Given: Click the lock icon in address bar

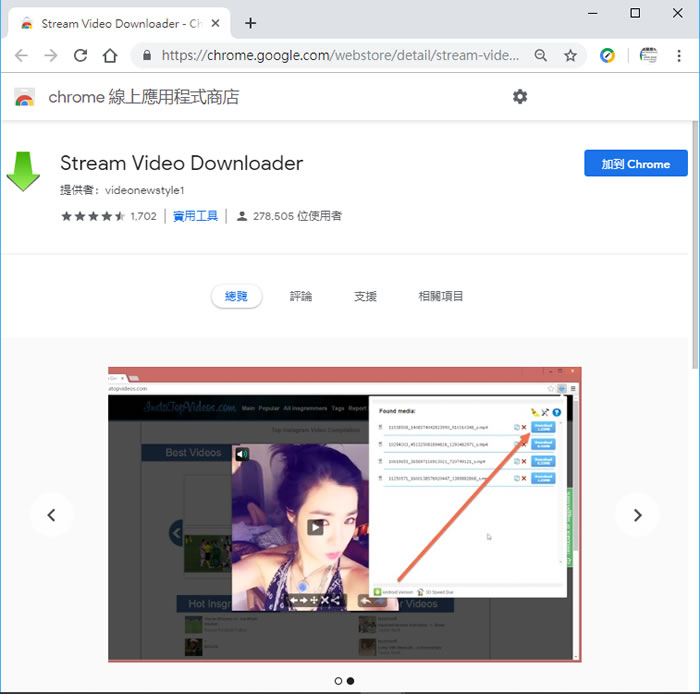Looking at the screenshot, I should 147,55.
